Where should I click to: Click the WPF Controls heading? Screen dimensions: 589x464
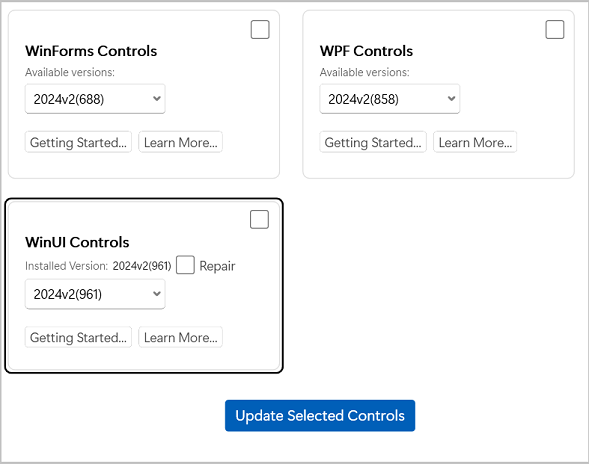[366, 51]
